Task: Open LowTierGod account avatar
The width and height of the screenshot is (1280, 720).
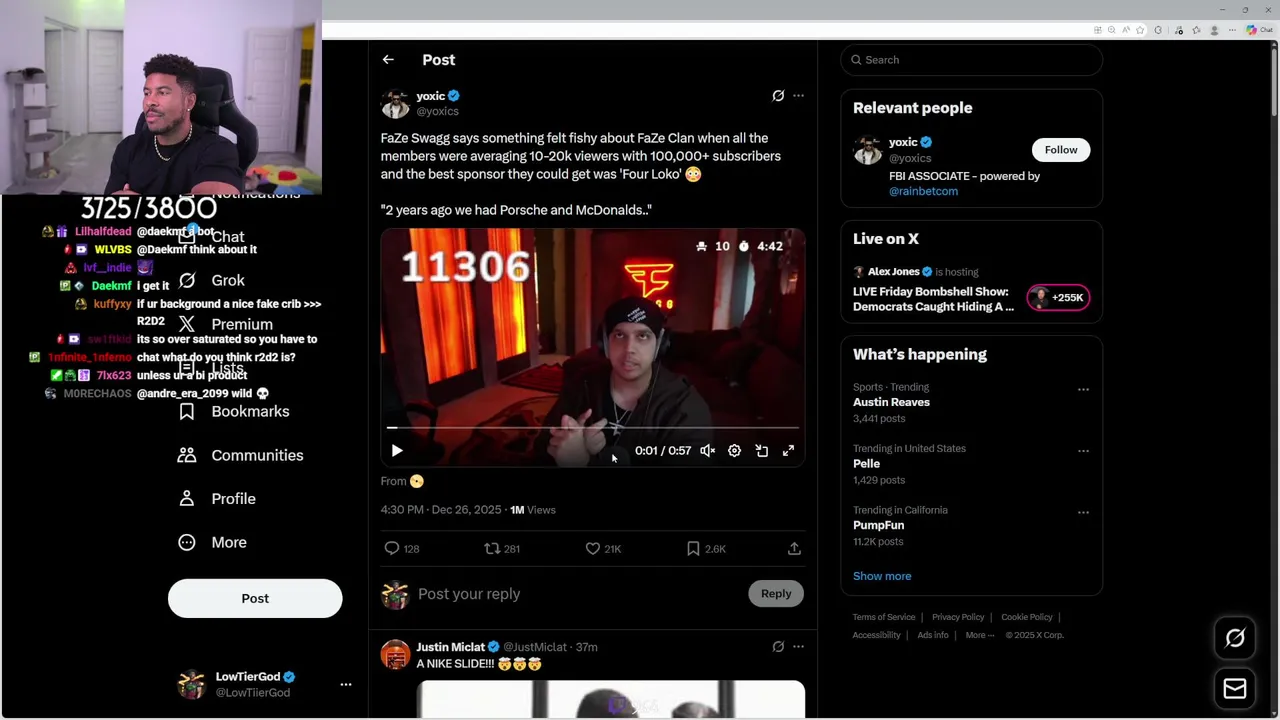Action: click(x=191, y=685)
